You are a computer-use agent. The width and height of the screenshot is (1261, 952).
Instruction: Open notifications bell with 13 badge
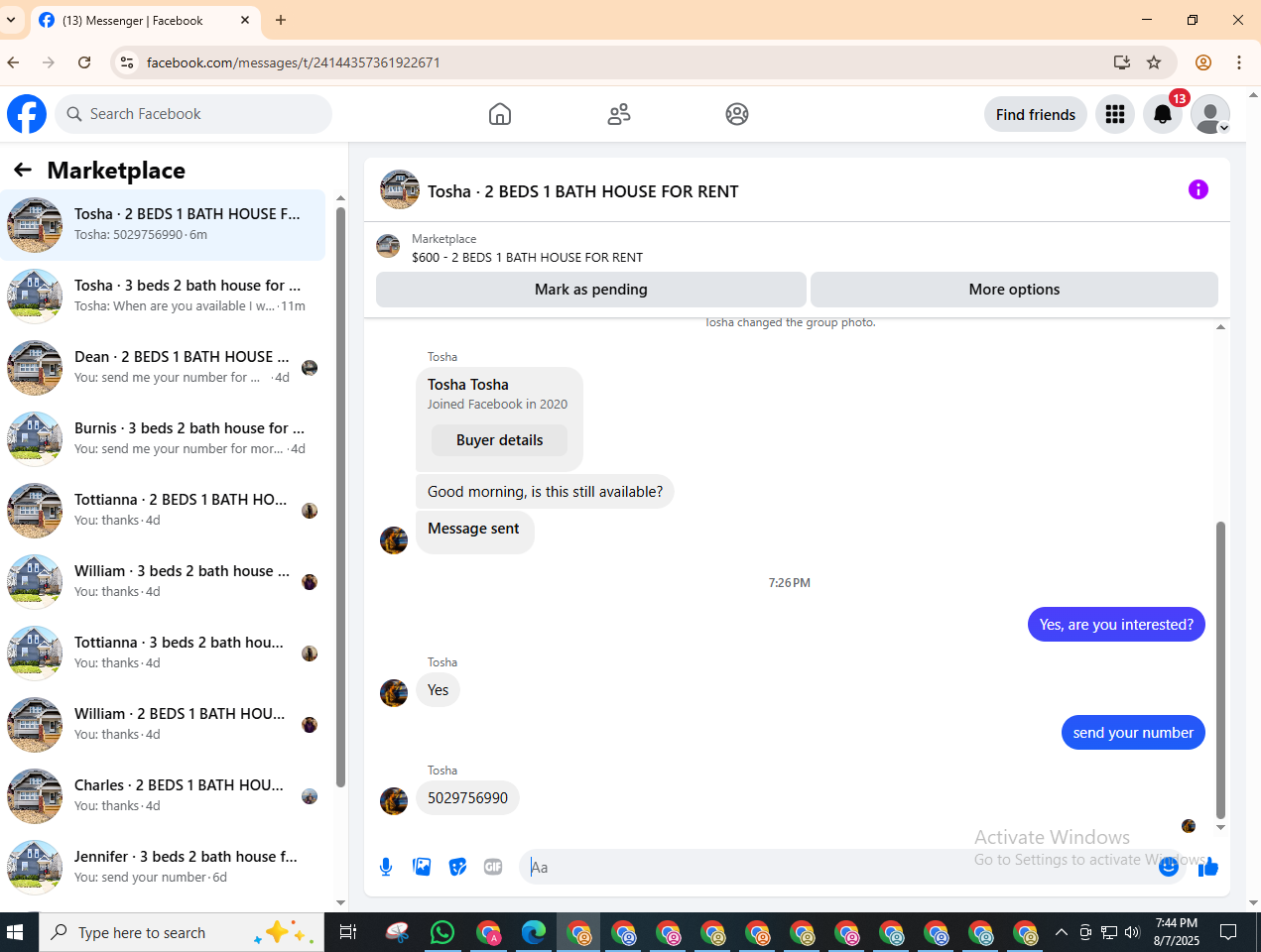click(1163, 114)
